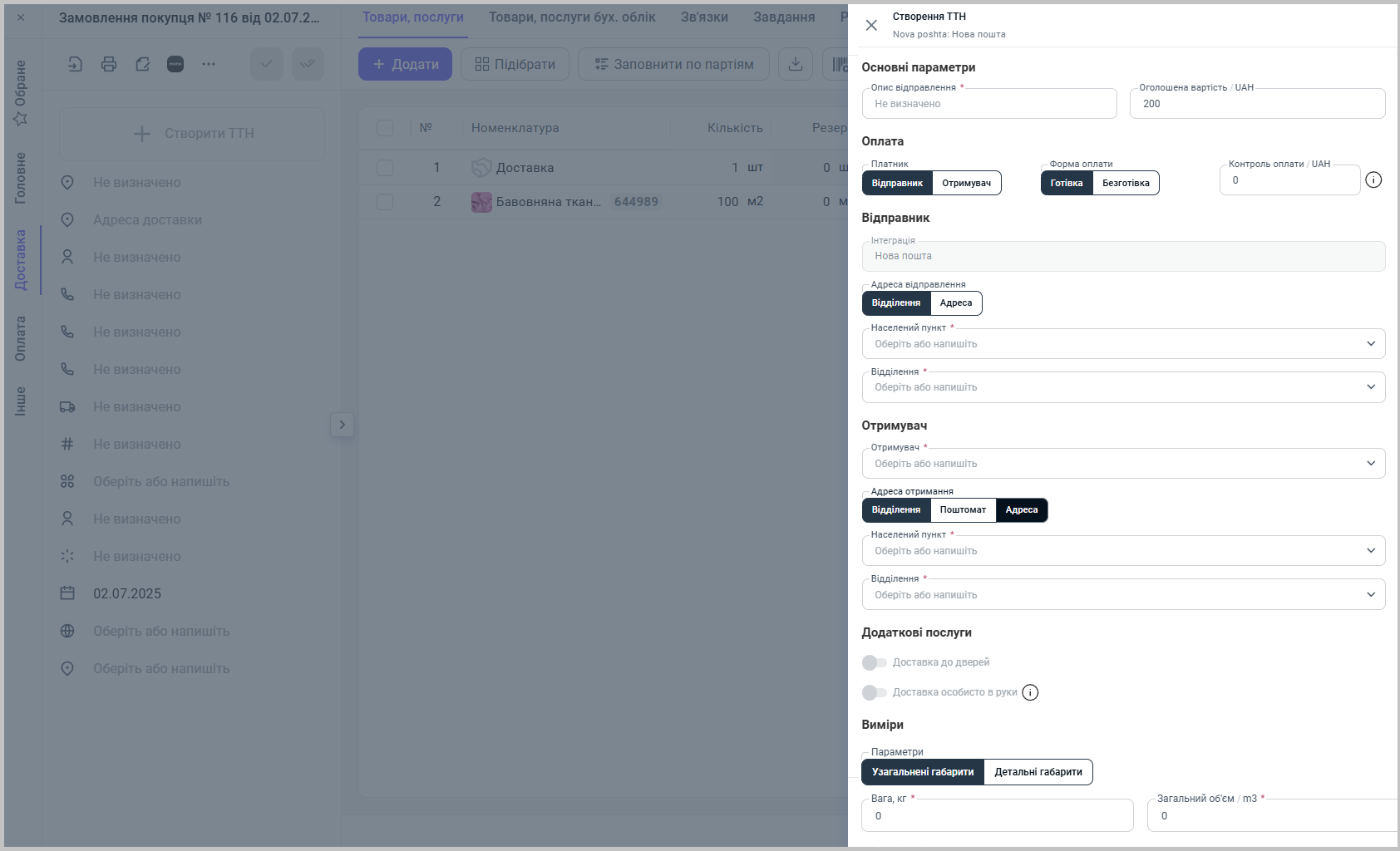
Task: Switch to the Товари, послуги бух. облік tab
Action: tap(572, 17)
